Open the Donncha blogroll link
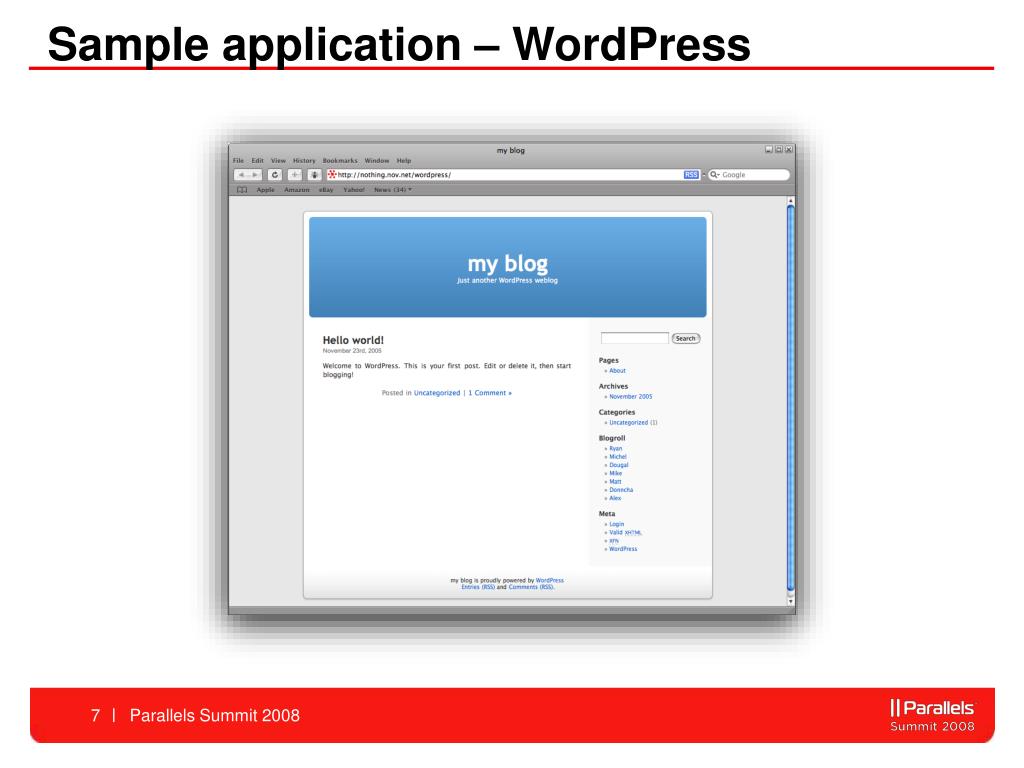 point(621,490)
